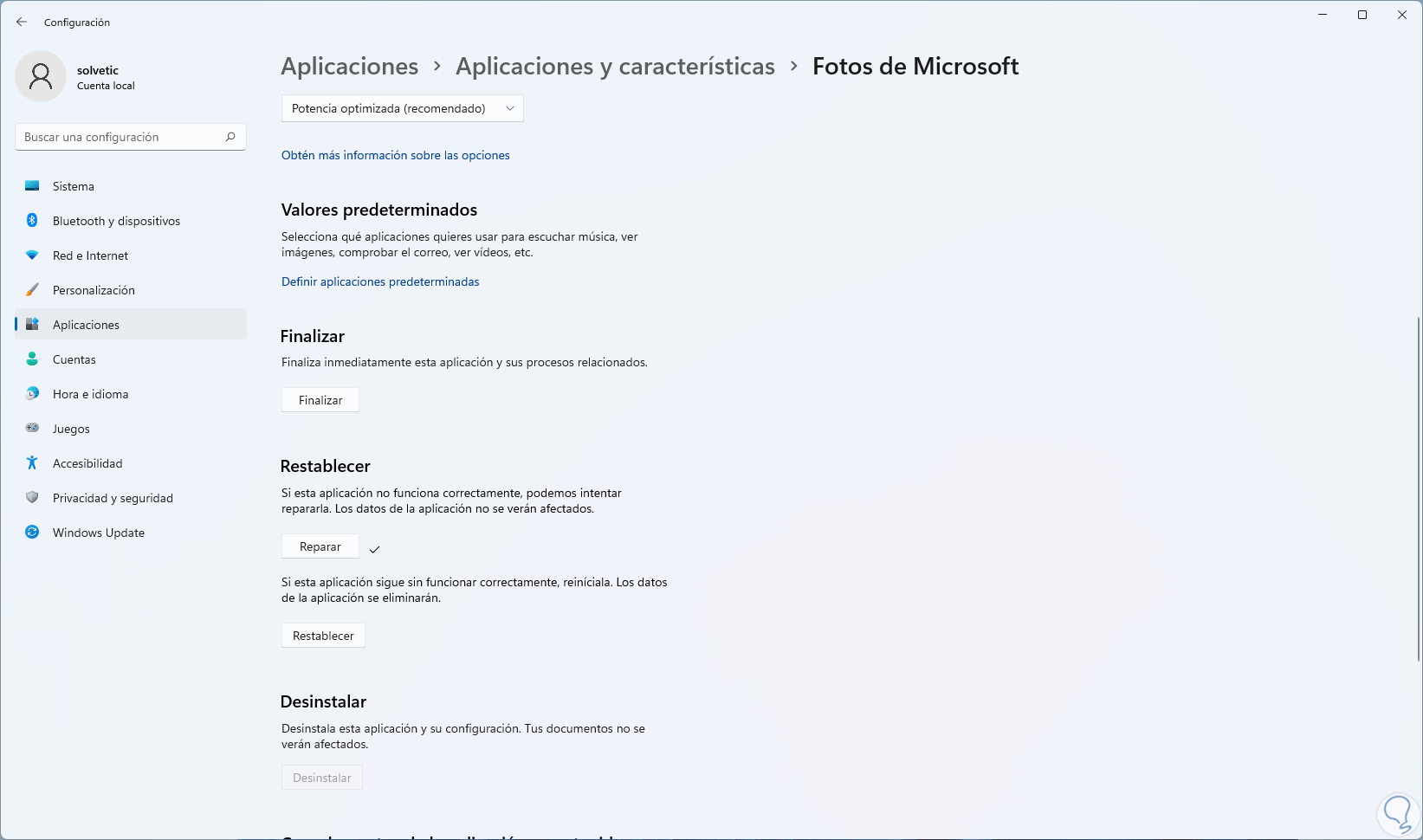This screenshot has height=840, width=1423.
Task: Click the Aplicaciones sidebar icon
Action: [x=32, y=325]
